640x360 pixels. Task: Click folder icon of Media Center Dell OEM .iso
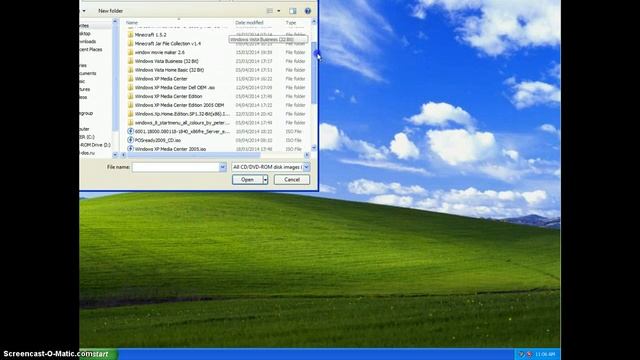click(x=131, y=87)
